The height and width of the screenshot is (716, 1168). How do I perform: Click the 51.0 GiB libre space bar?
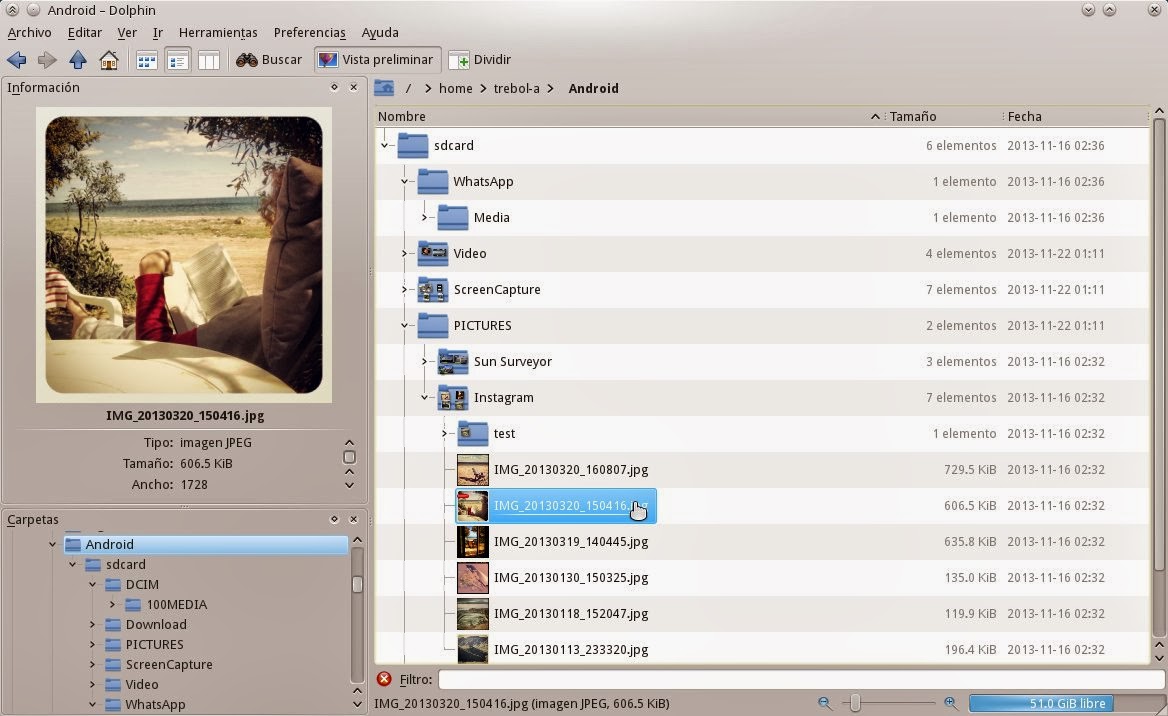1067,703
